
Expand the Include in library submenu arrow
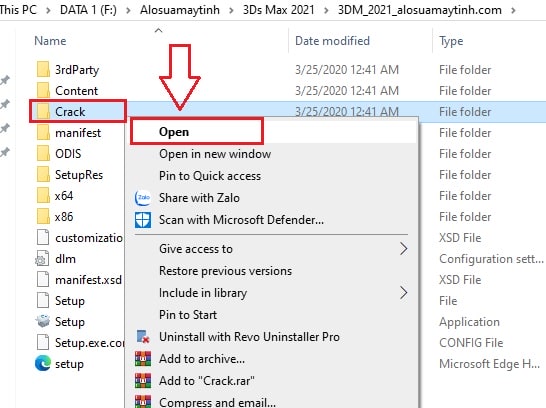[403, 293]
